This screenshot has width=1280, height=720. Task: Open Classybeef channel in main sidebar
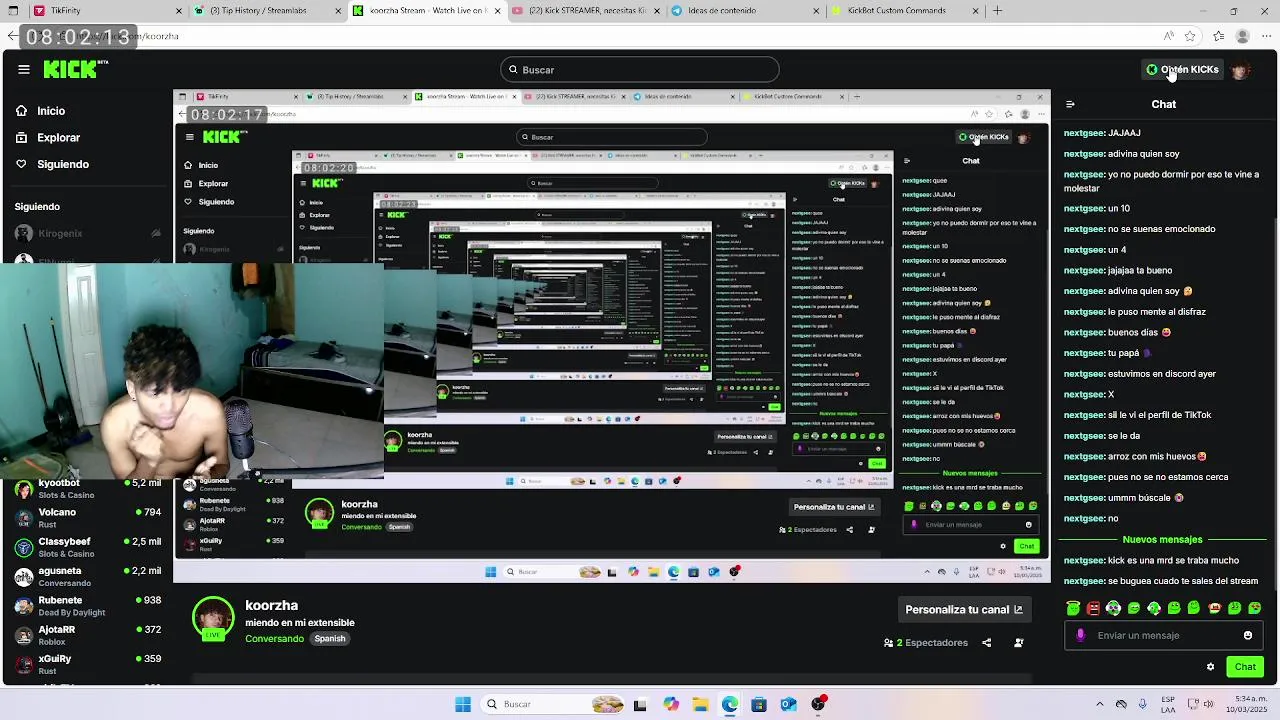88,547
